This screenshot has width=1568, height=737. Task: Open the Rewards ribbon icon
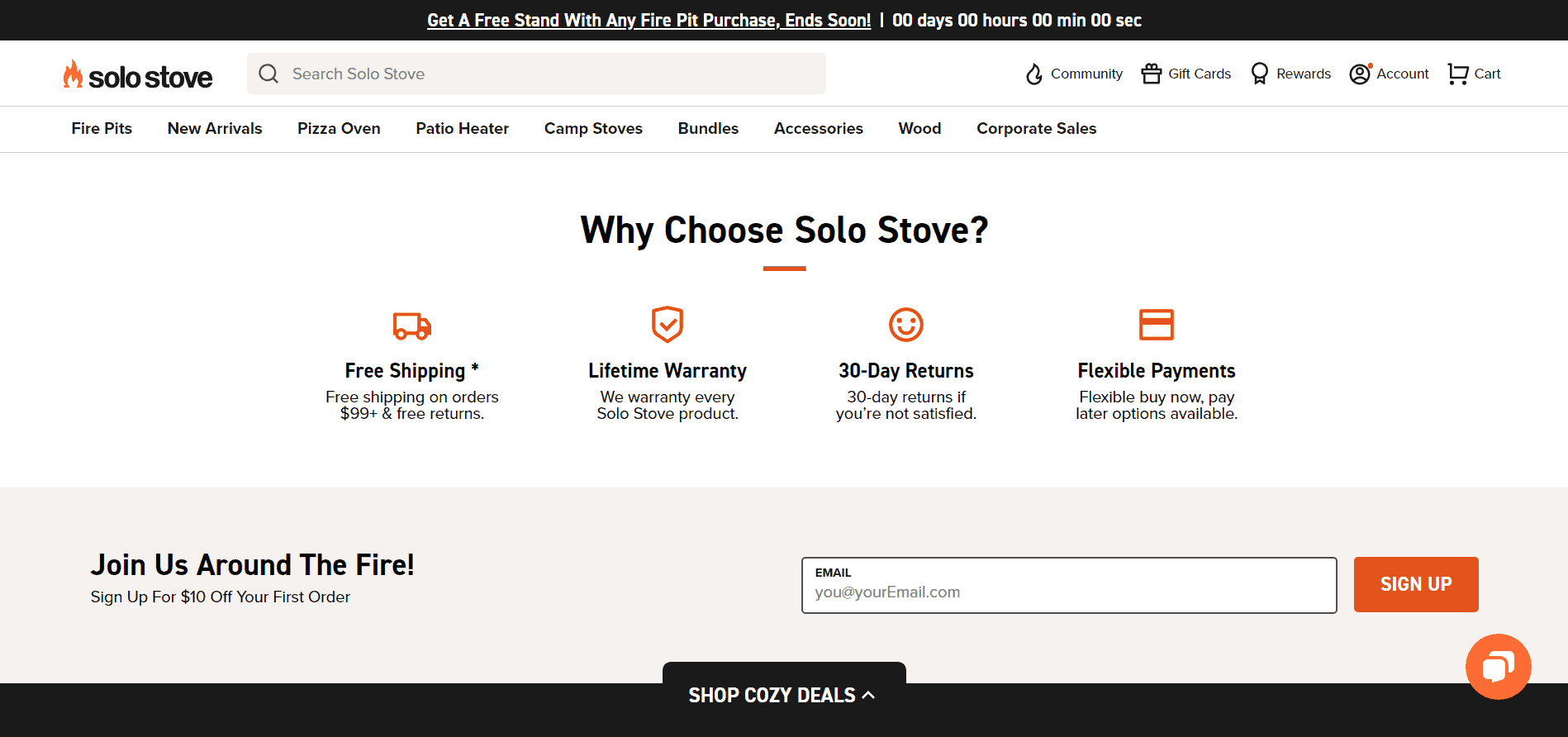(1259, 74)
